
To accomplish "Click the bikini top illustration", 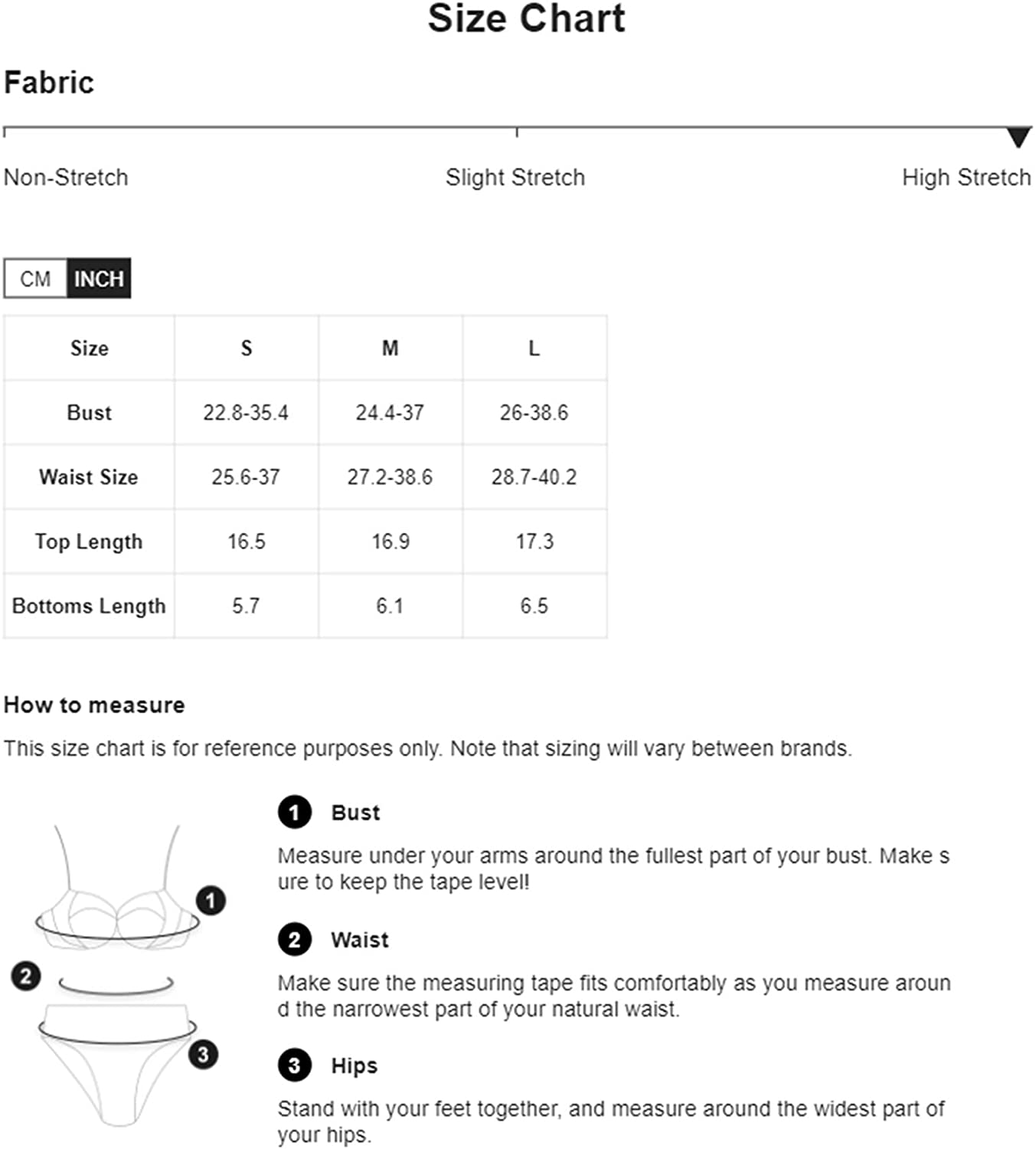I will 116,889.
